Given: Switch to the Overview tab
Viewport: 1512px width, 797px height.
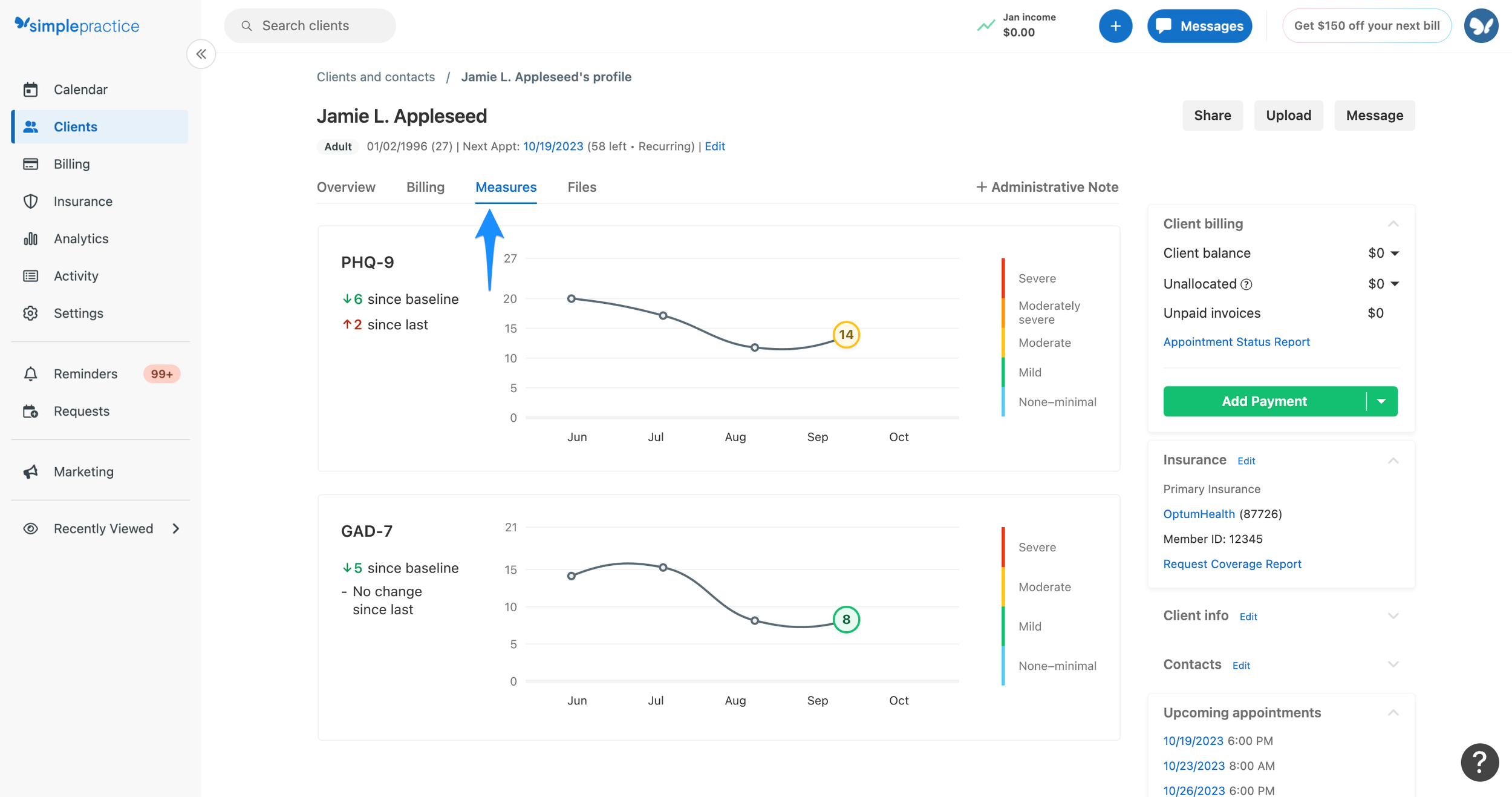Looking at the screenshot, I should pyautogui.click(x=346, y=187).
